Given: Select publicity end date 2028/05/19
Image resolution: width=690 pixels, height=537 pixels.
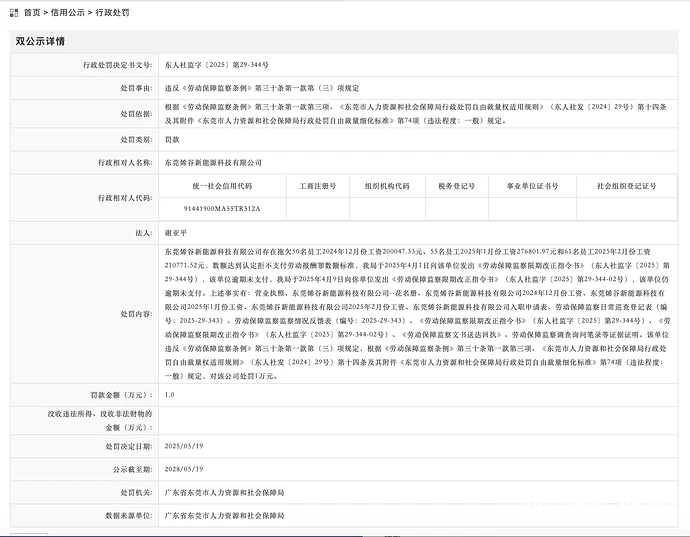Looking at the screenshot, I should pyautogui.click(x=184, y=469).
